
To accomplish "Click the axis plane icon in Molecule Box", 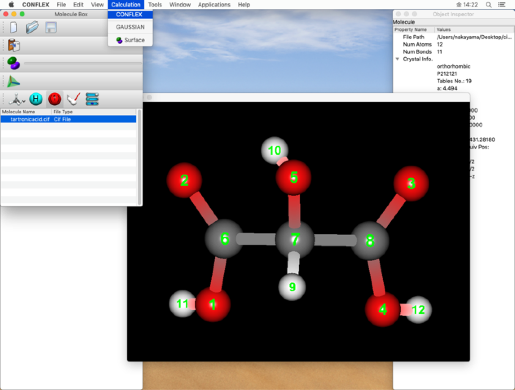I will pyautogui.click(x=14, y=81).
